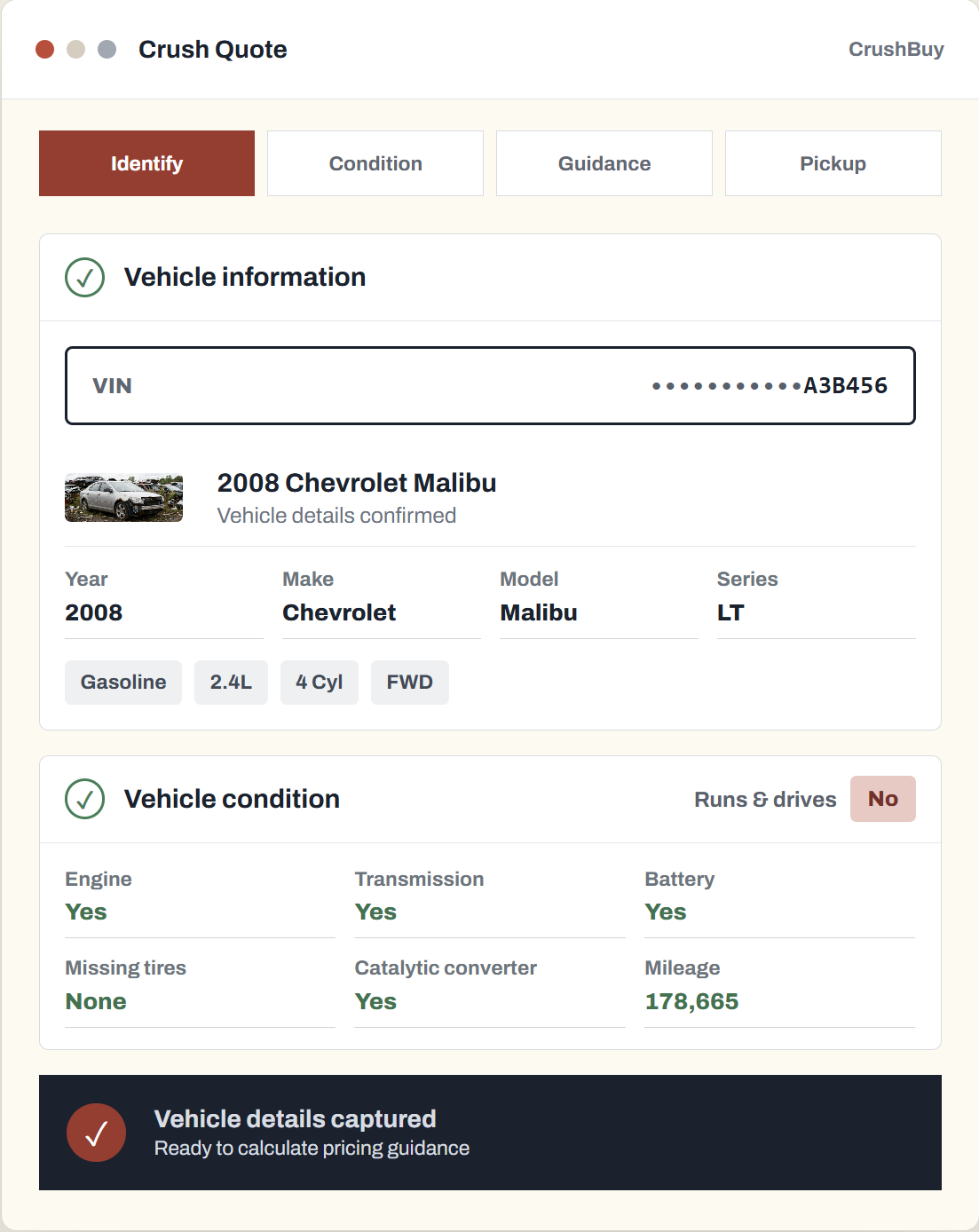Edit the Mileage value 178,665

tap(691, 1001)
